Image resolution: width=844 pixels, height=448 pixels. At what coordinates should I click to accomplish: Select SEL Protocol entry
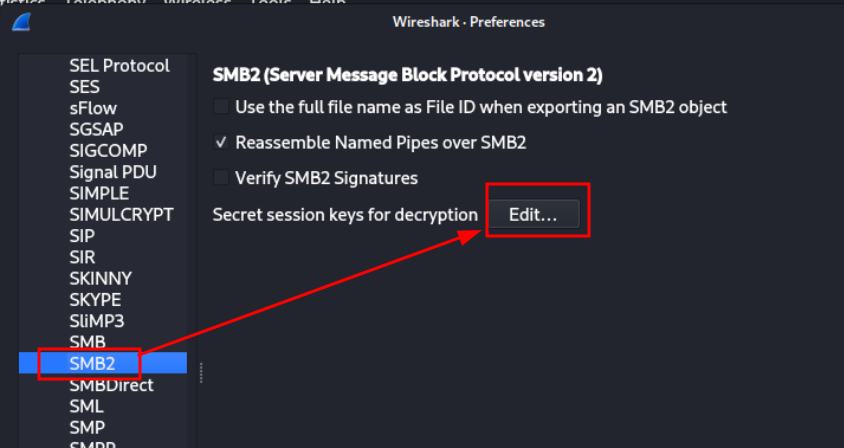coord(103,66)
